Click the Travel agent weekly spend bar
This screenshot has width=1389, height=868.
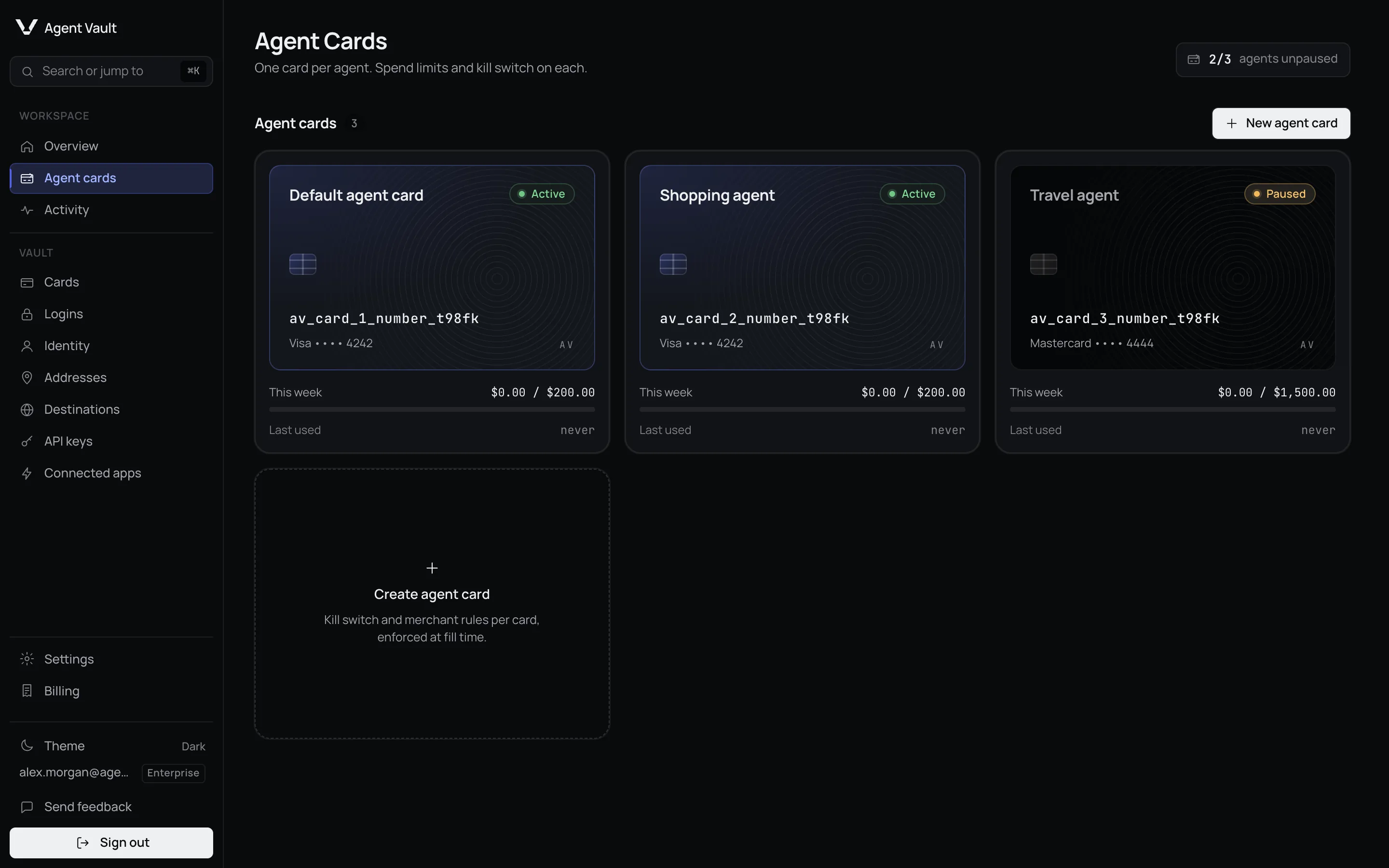(x=1172, y=409)
